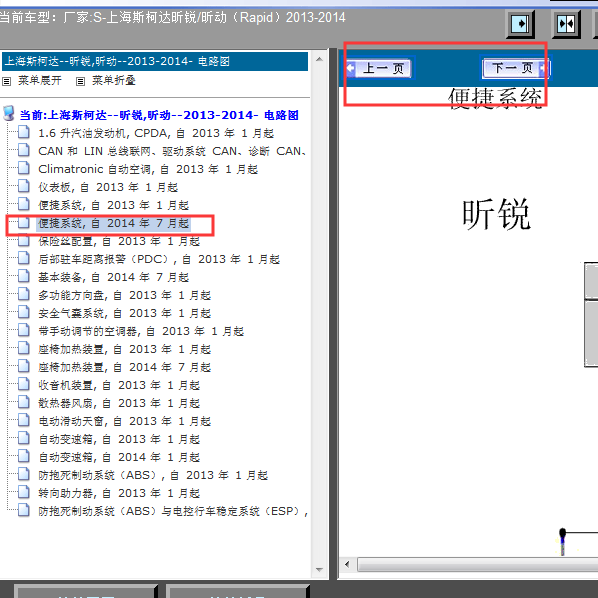Click the collapse-both-arrows panel icon in top toolbar
This screenshot has width=598, height=598.
566,24
